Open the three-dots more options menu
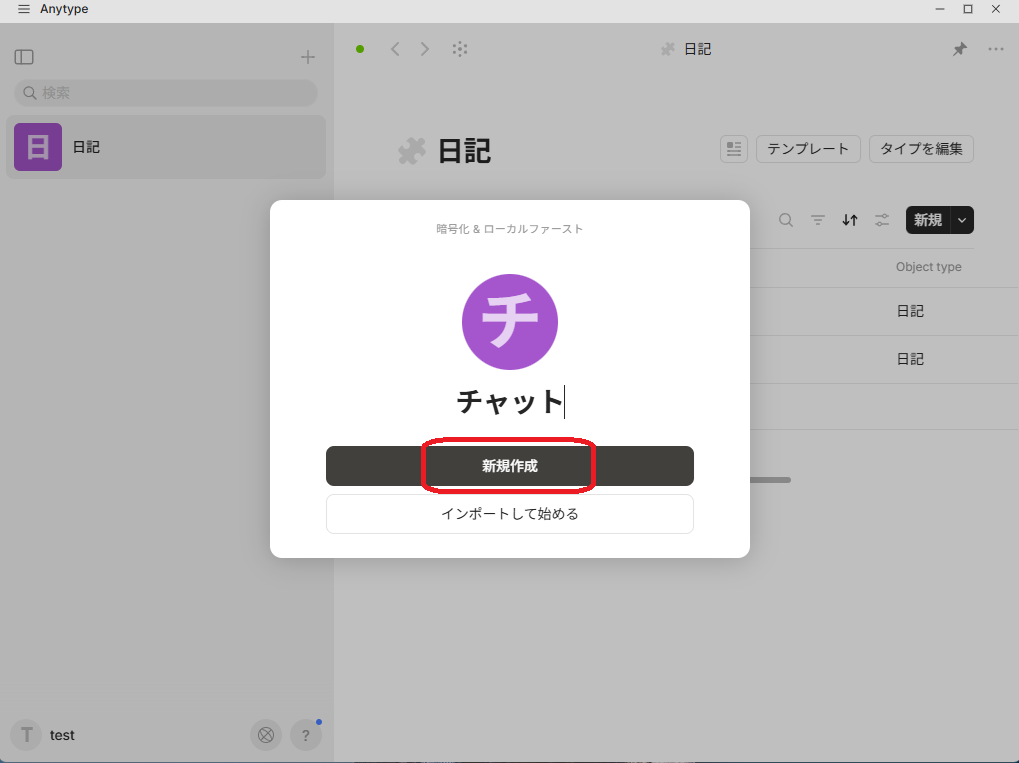The height and width of the screenshot is (763, 1019). 996,49
